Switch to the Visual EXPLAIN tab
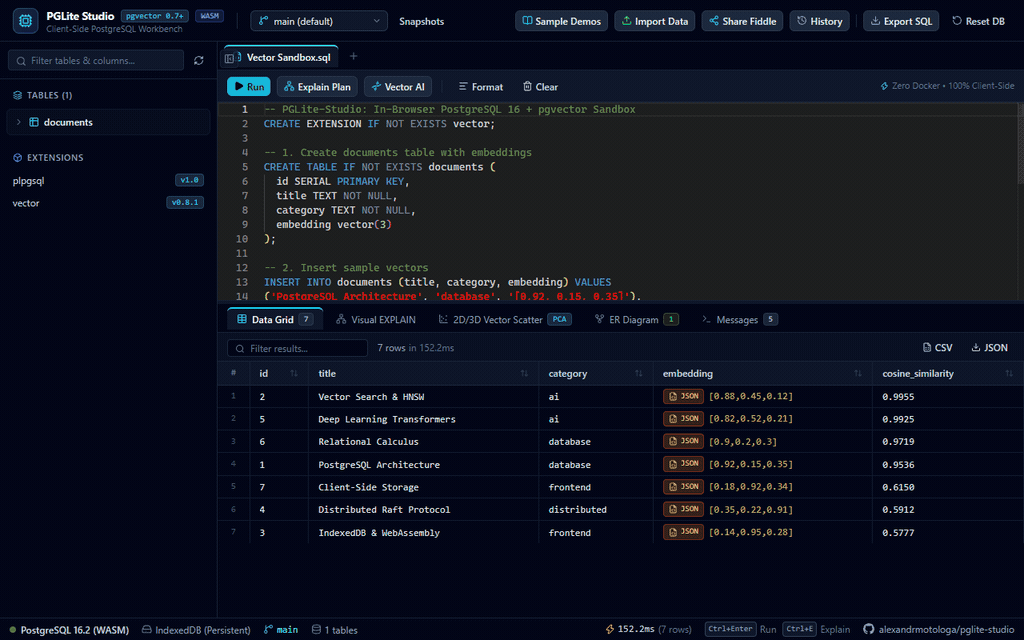1024x640 pixels. [376, 319]
